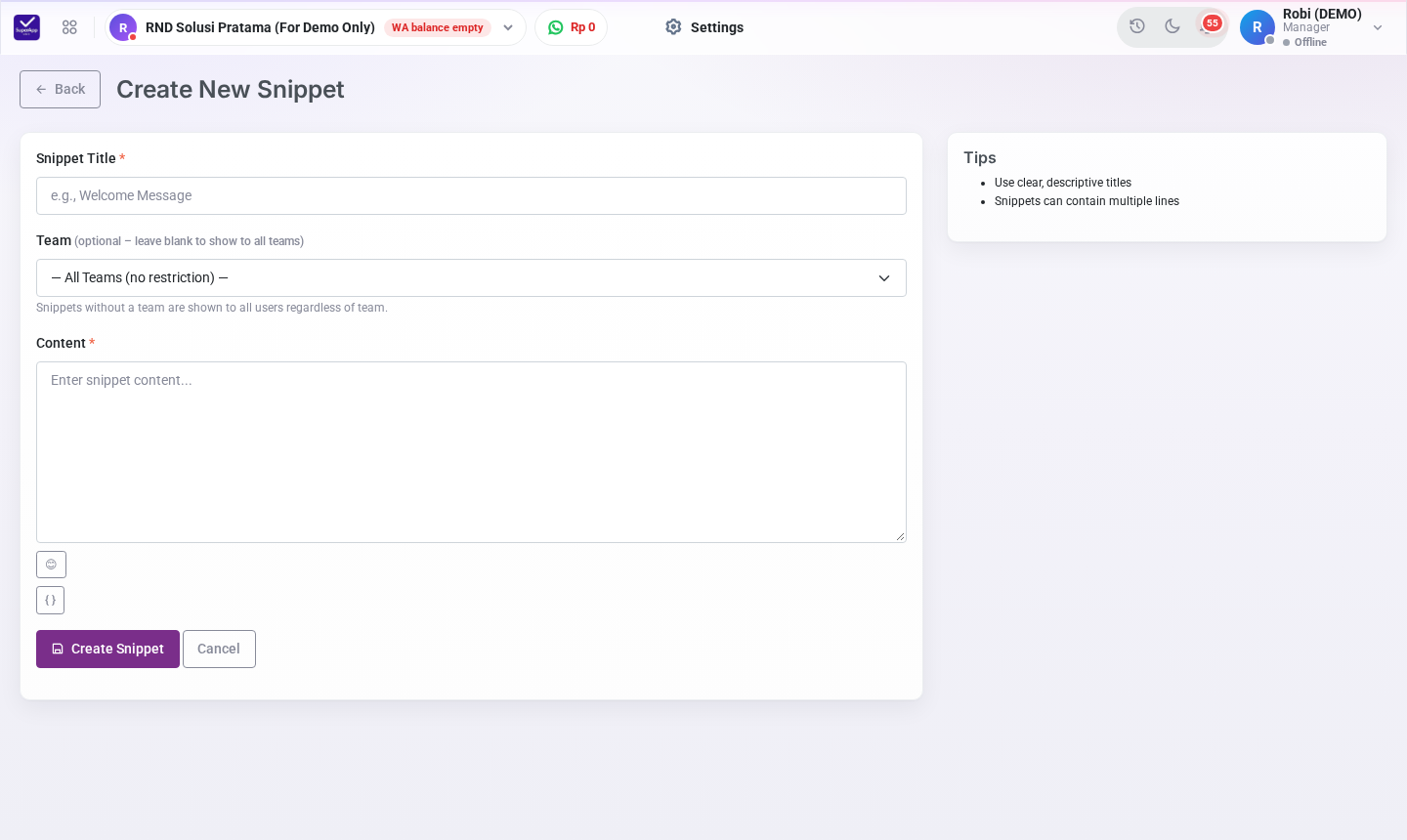
Task: Click the Robi (DEMO) name
Action: coord(1322,14)
